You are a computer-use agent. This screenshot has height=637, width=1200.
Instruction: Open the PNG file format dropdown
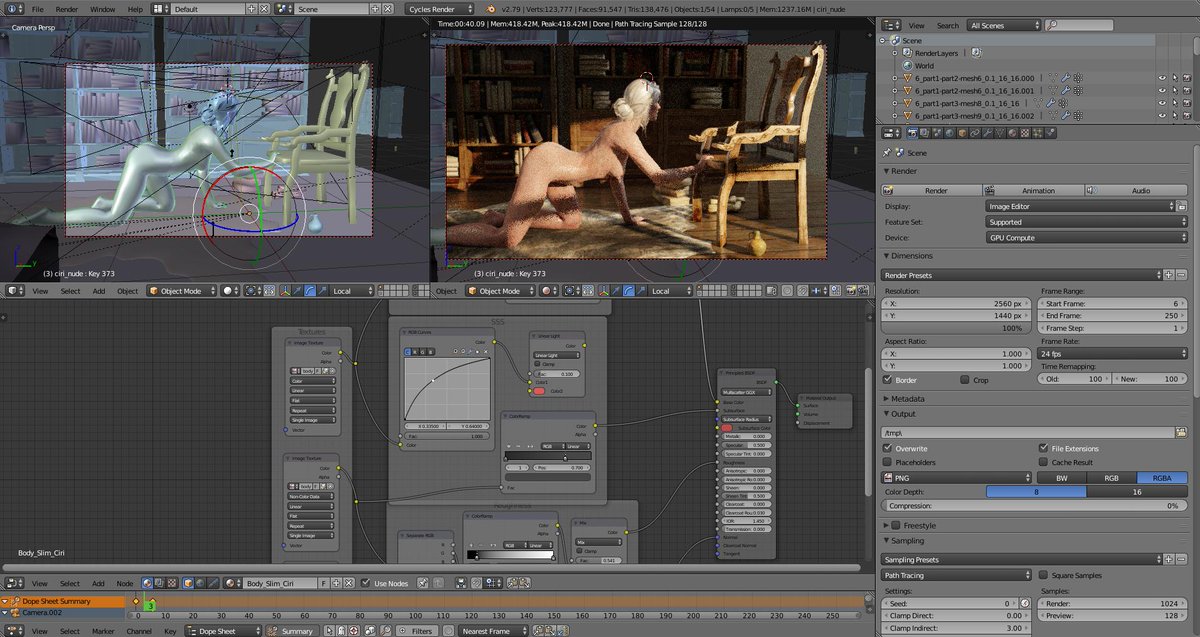coord(957,477)
